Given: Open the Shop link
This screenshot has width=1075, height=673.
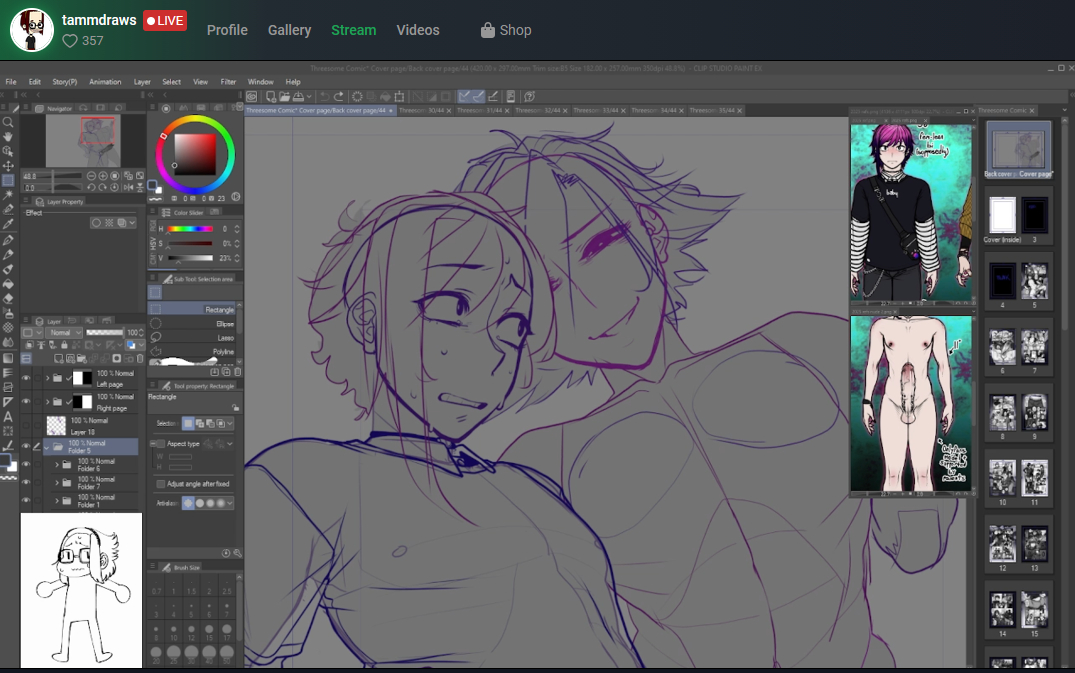Looking at the screenshot, I should click(x=505, y=30).
